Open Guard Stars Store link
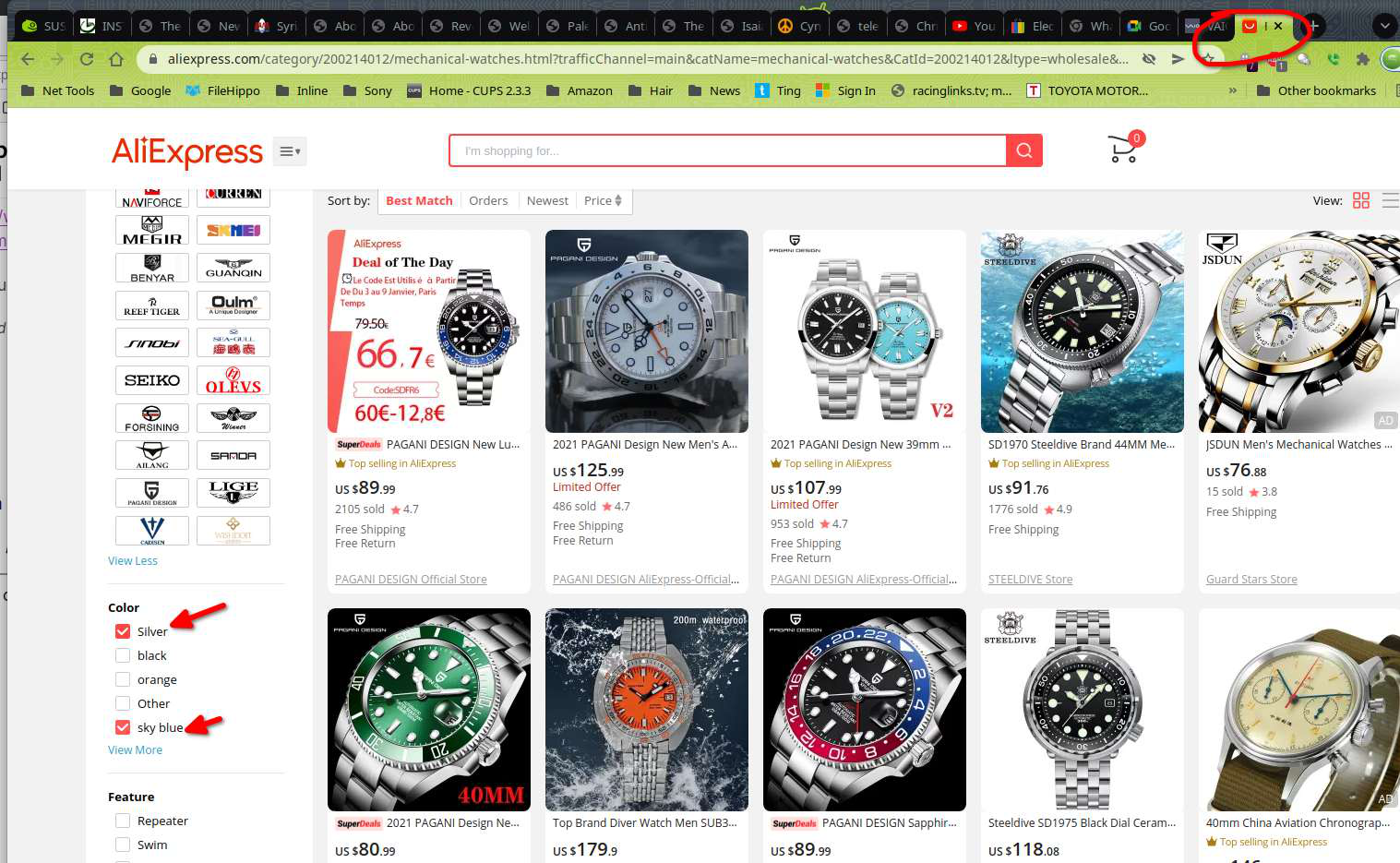This screenshot has width=1400, height=863. (x=1251, y=580)
